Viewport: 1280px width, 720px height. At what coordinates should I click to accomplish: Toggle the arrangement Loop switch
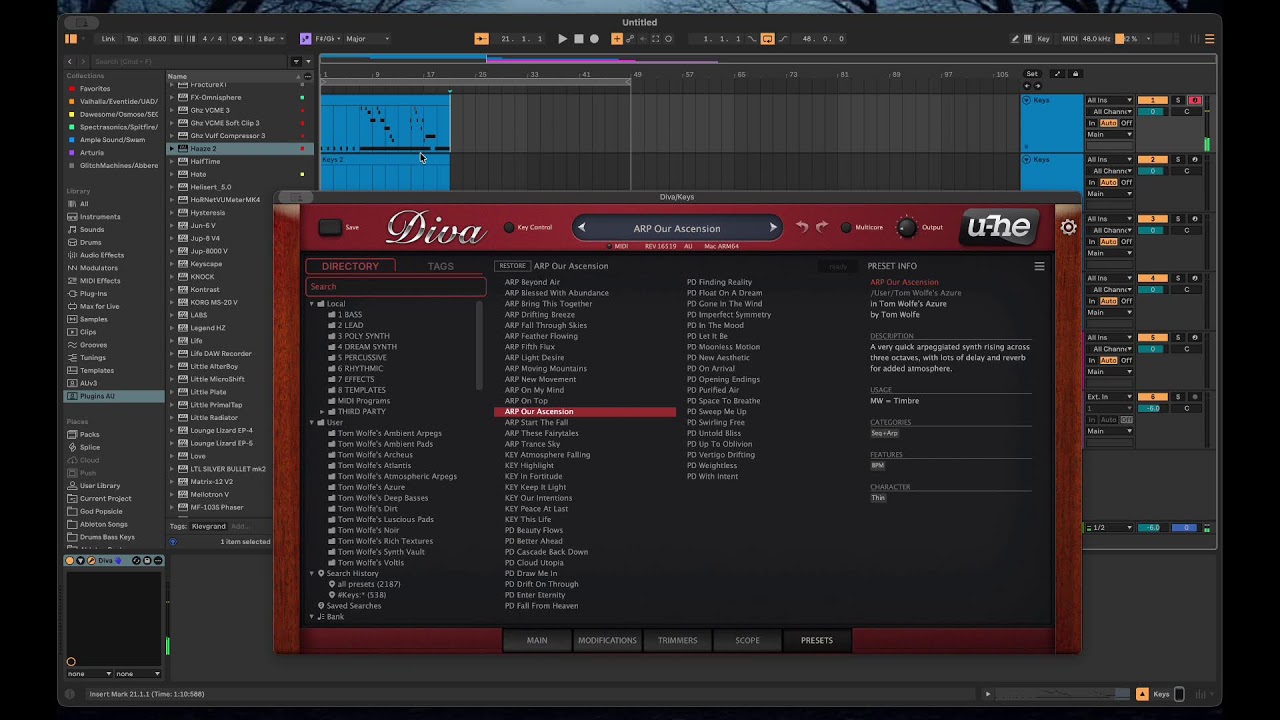pos(768,39)
